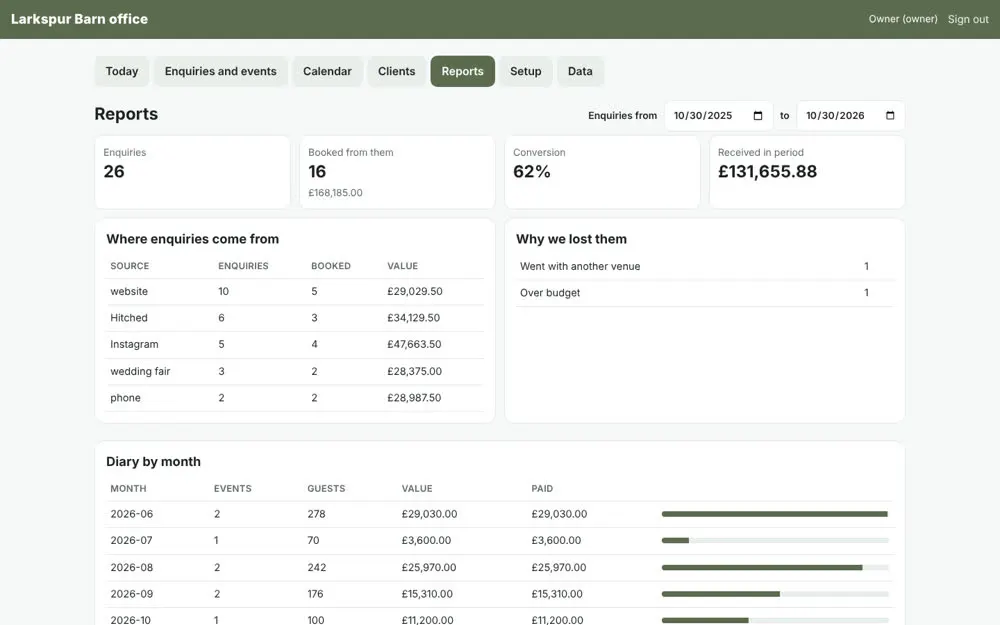
Task: Click the EVENTS column header
Action: 233,489
